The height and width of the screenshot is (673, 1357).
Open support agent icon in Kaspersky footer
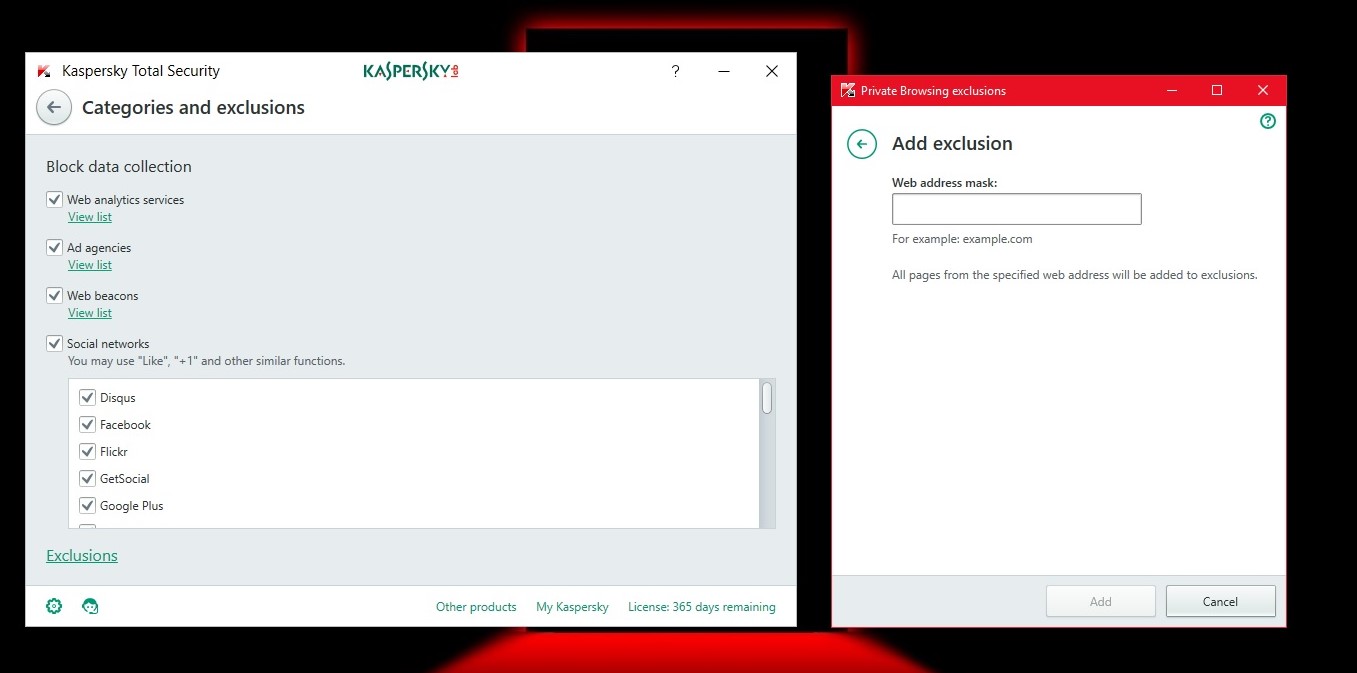coord(90,606)
